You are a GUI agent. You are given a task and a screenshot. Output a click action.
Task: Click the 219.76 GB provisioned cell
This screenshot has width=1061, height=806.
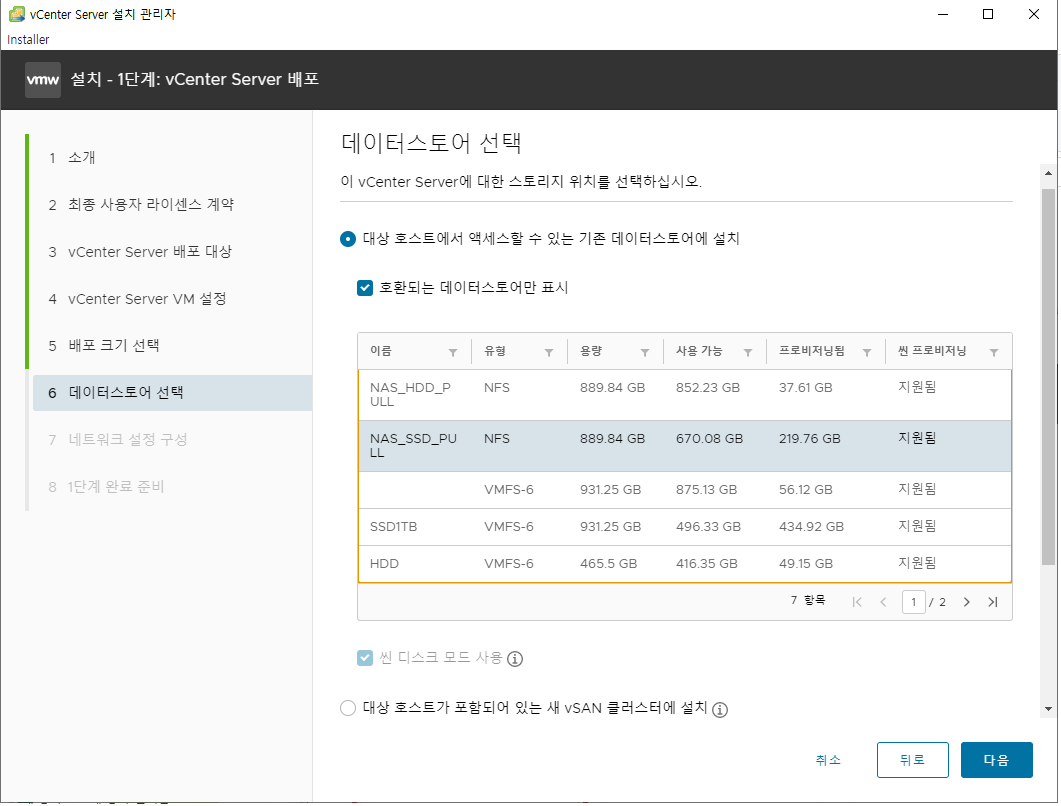[809, 439]
